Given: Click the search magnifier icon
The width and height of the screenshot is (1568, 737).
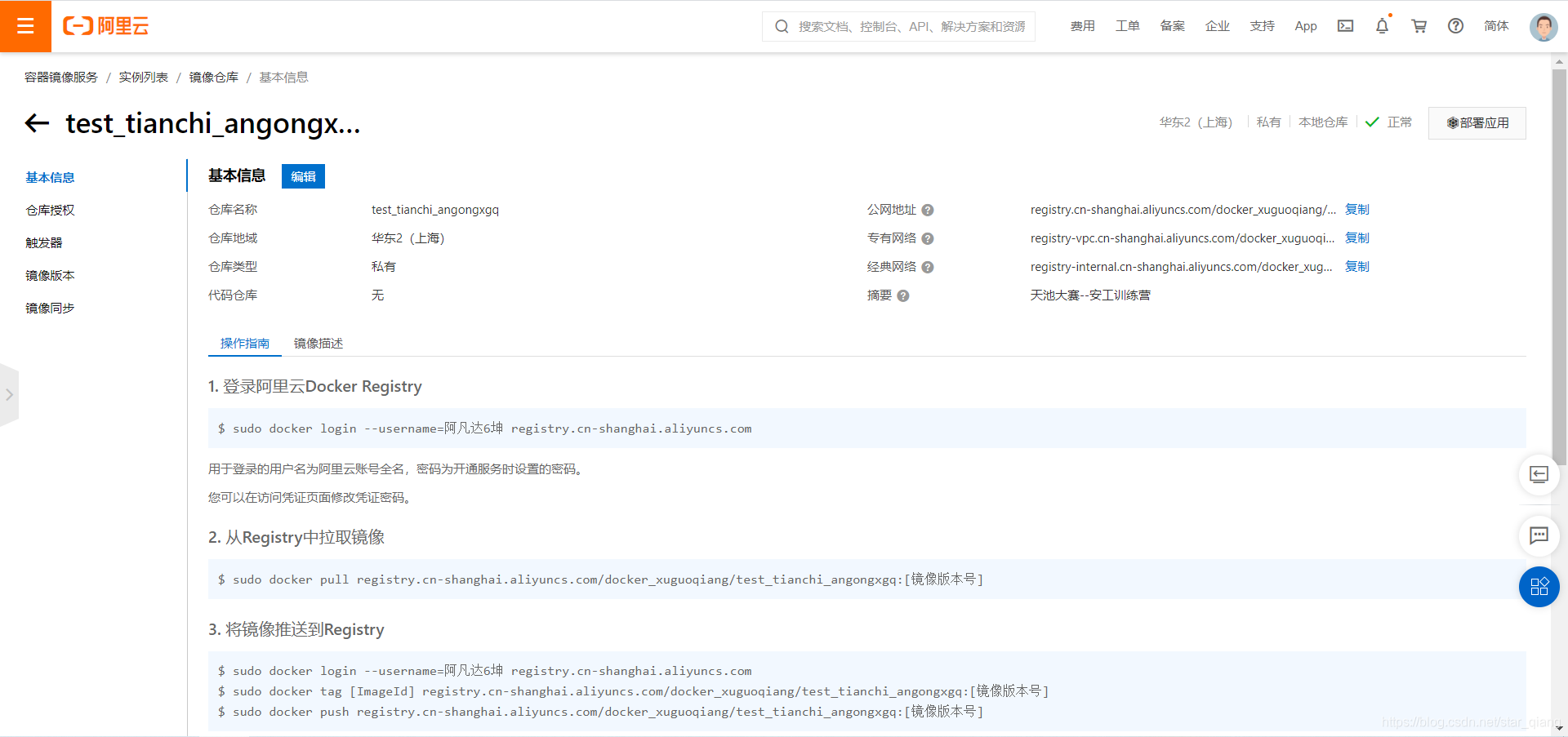Looking at the screenshot, I should pos(782,26).
